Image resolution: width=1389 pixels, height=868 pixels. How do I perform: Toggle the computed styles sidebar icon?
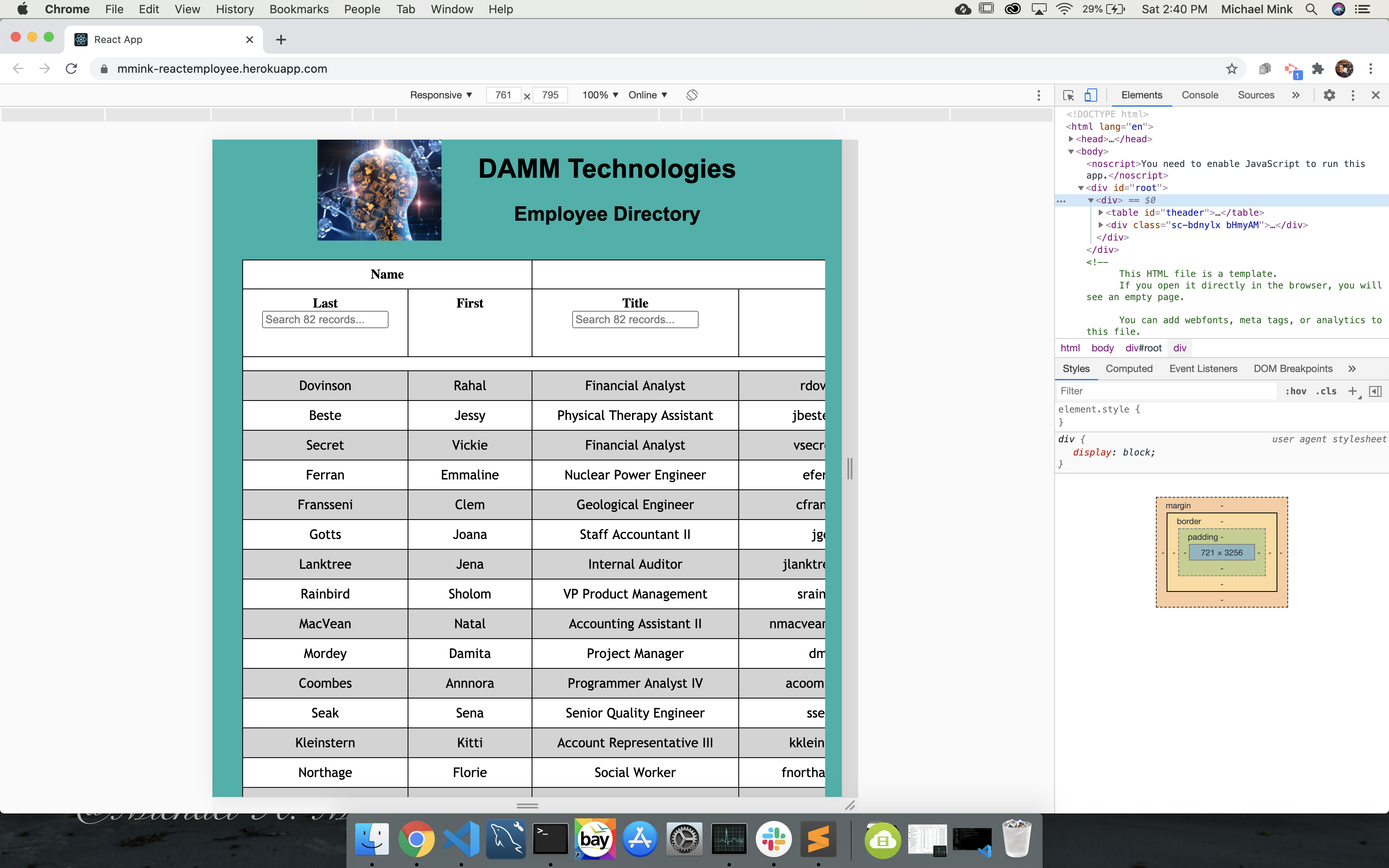[x=1375, y=391]
